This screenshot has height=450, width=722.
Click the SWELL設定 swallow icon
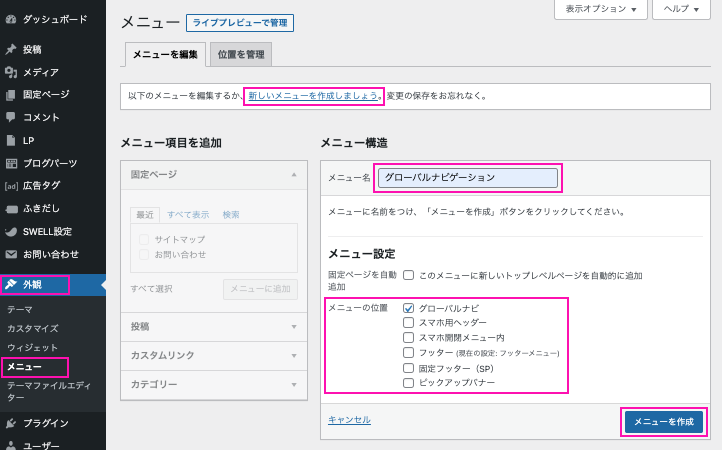click(11, 232)
